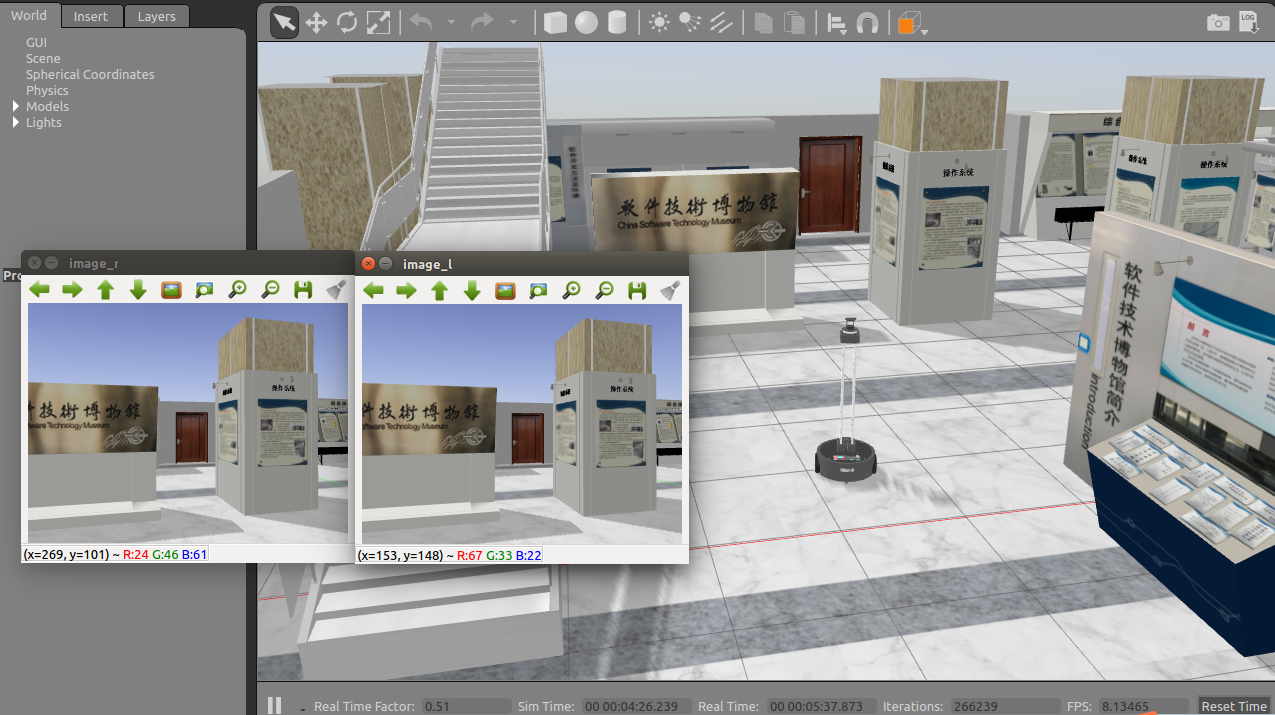Select Spherical Coordinates tree item
Viewport: 1275px width, 715px height.
[90, 74]
